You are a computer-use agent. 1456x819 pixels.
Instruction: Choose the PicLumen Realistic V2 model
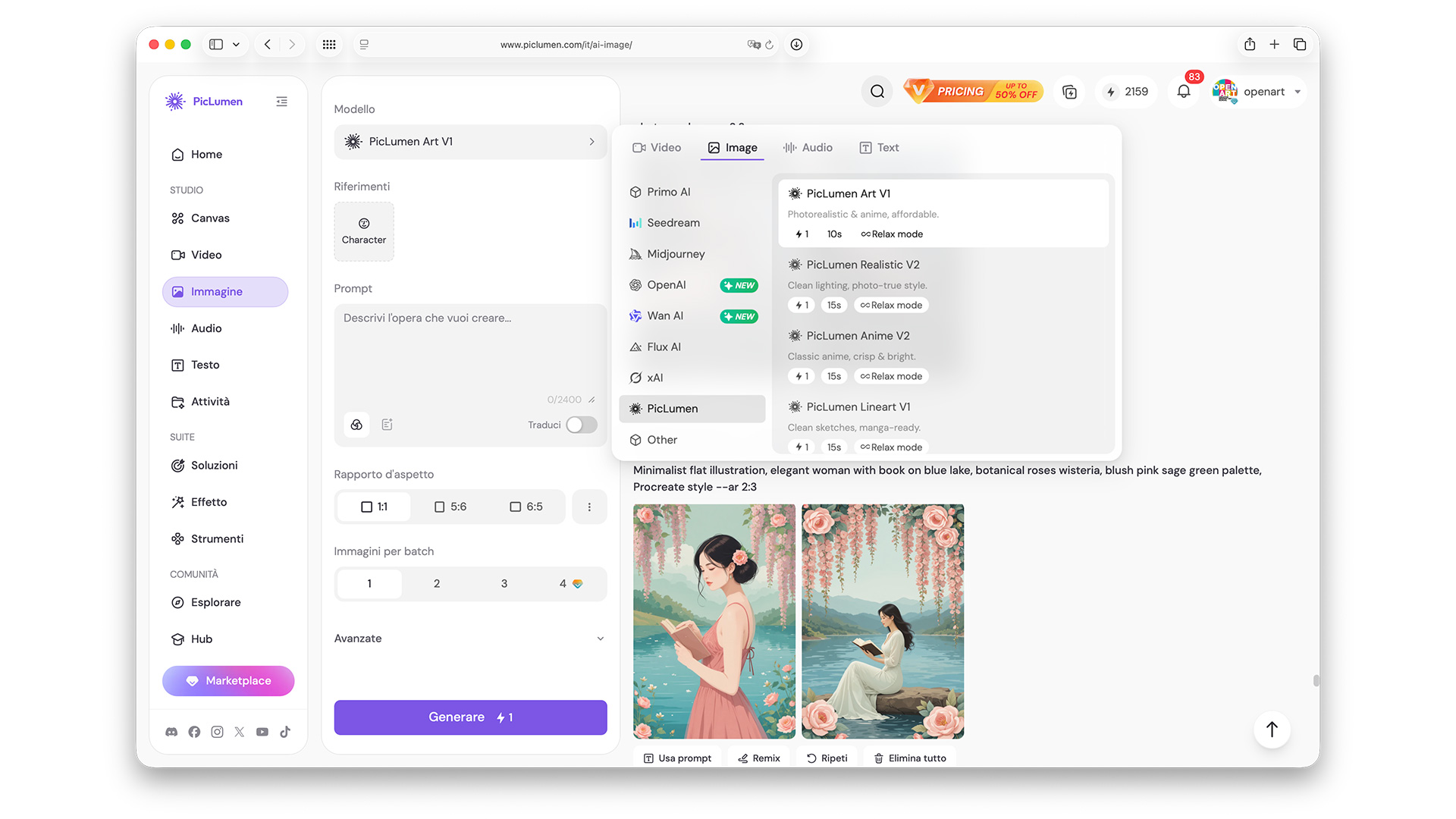(x=943, y=284)
